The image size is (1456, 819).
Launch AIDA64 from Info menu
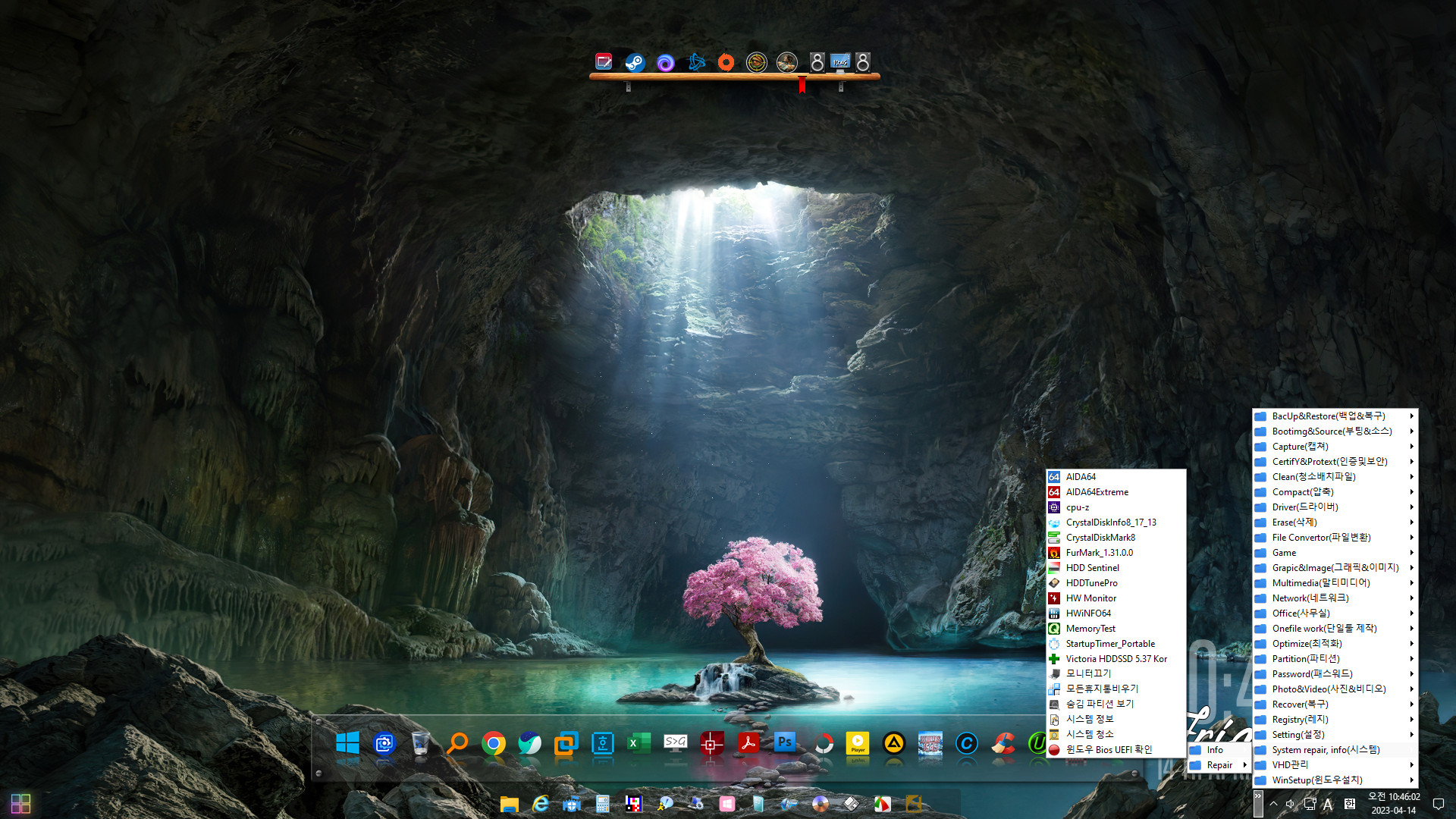(x=1116, y=476)
